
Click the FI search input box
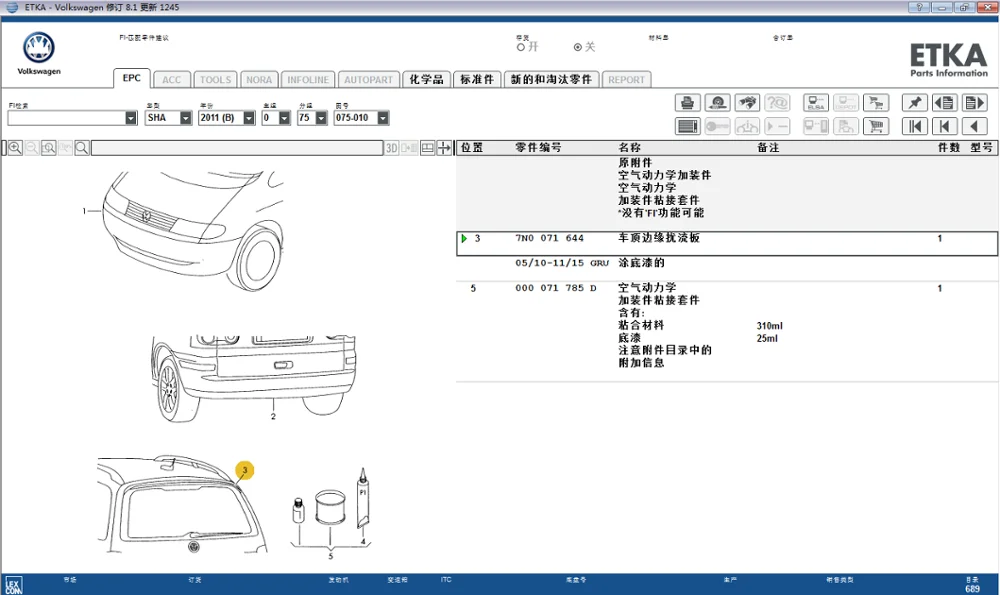click(66, 118)
